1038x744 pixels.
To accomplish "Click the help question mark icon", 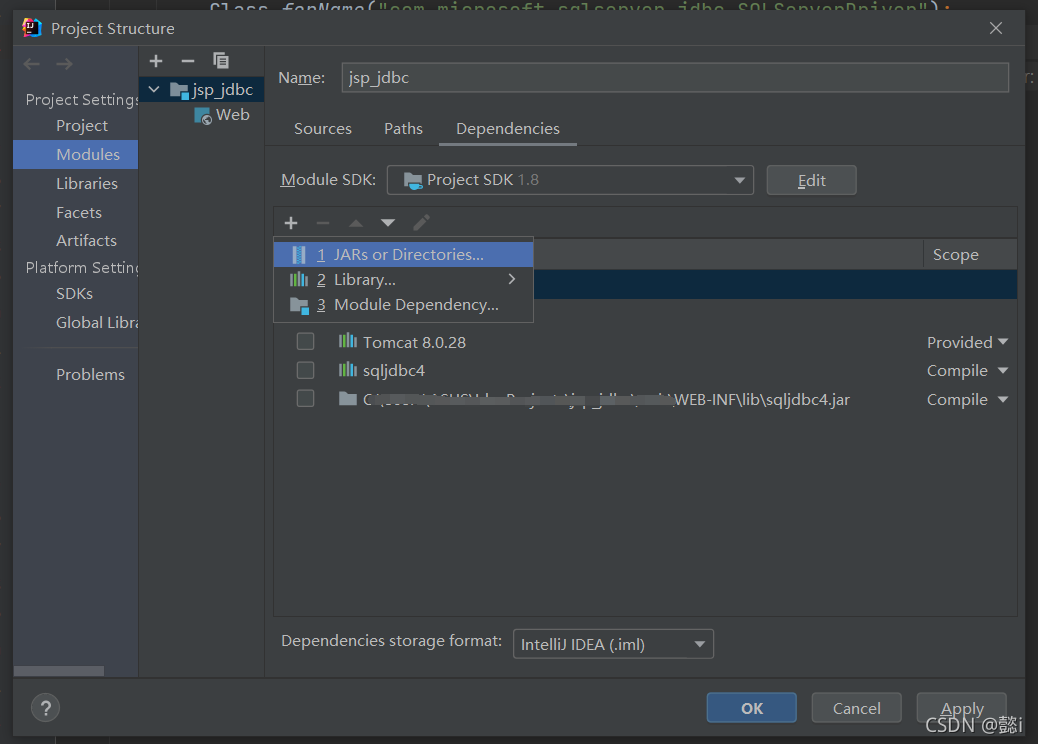I will tap(45, 708).
